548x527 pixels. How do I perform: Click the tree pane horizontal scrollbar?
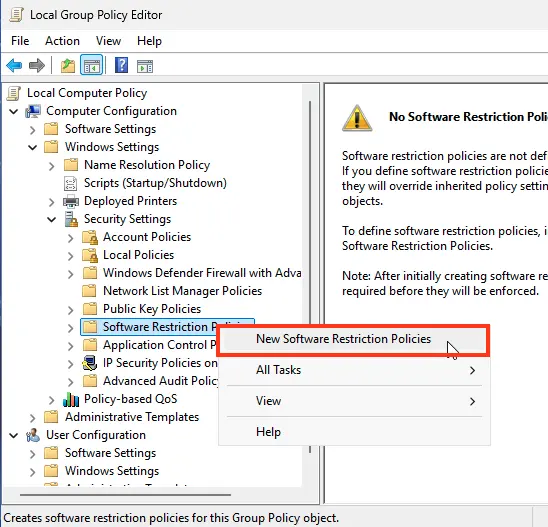tap(125, 494)
